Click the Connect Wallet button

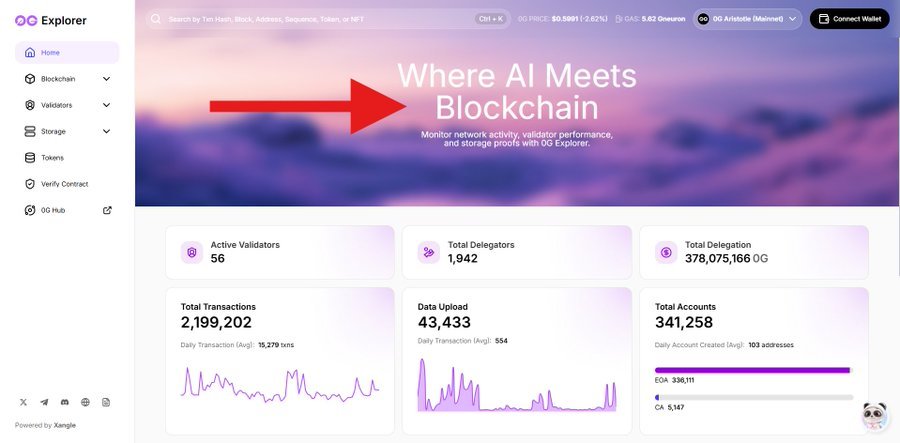849,19
